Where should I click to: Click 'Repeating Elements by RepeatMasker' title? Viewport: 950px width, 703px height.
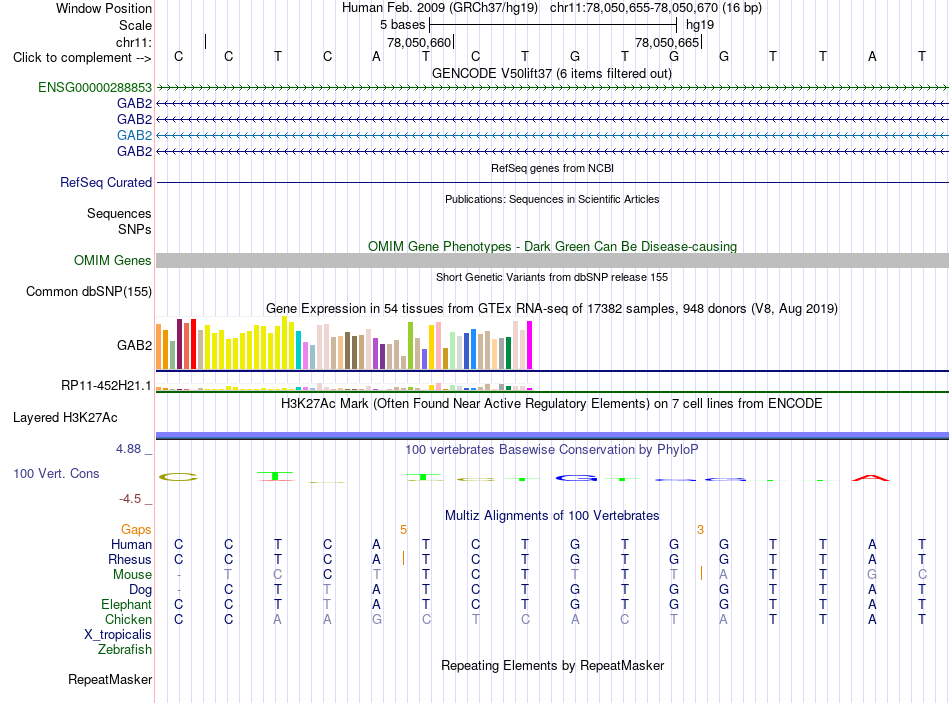click(x=552, y=665)
